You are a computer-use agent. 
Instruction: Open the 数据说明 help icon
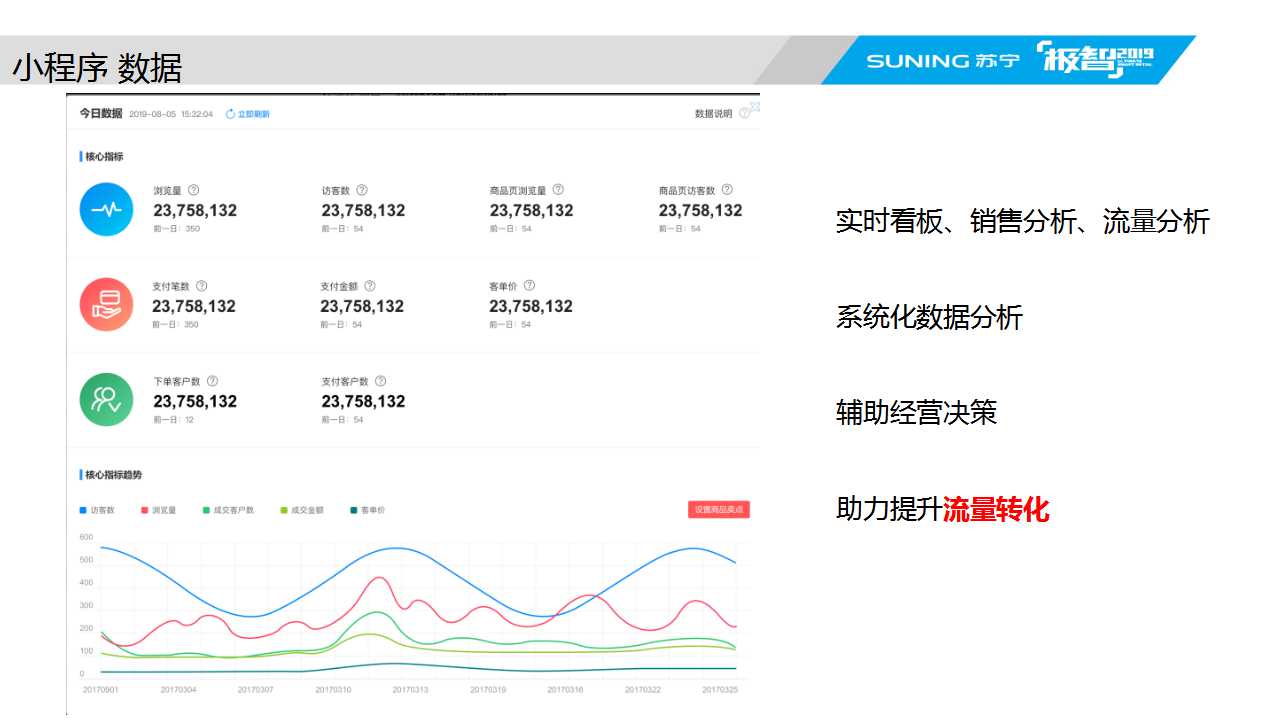click(x=744, y=114)
